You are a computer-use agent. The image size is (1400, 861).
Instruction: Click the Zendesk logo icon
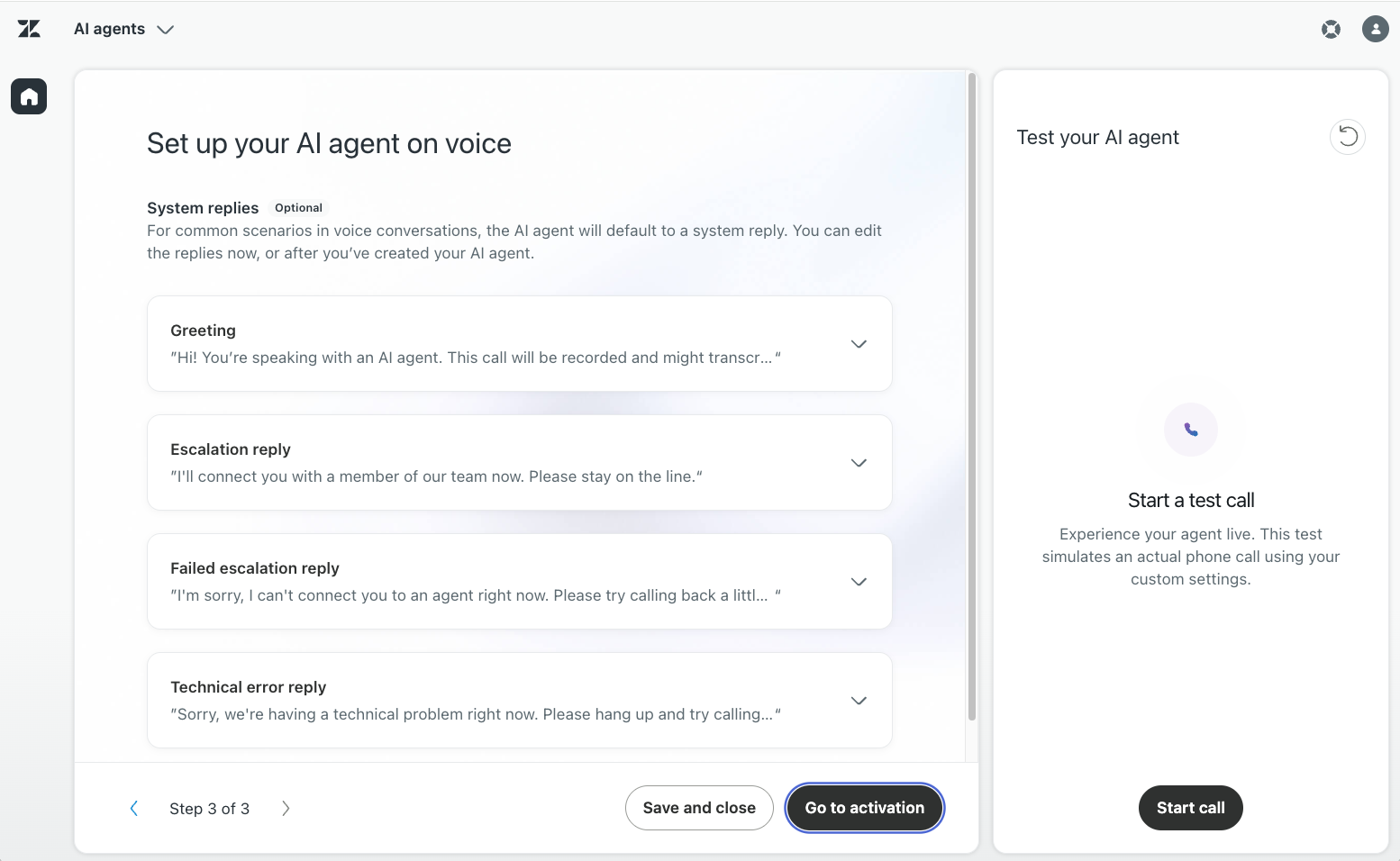pos(29,29)
